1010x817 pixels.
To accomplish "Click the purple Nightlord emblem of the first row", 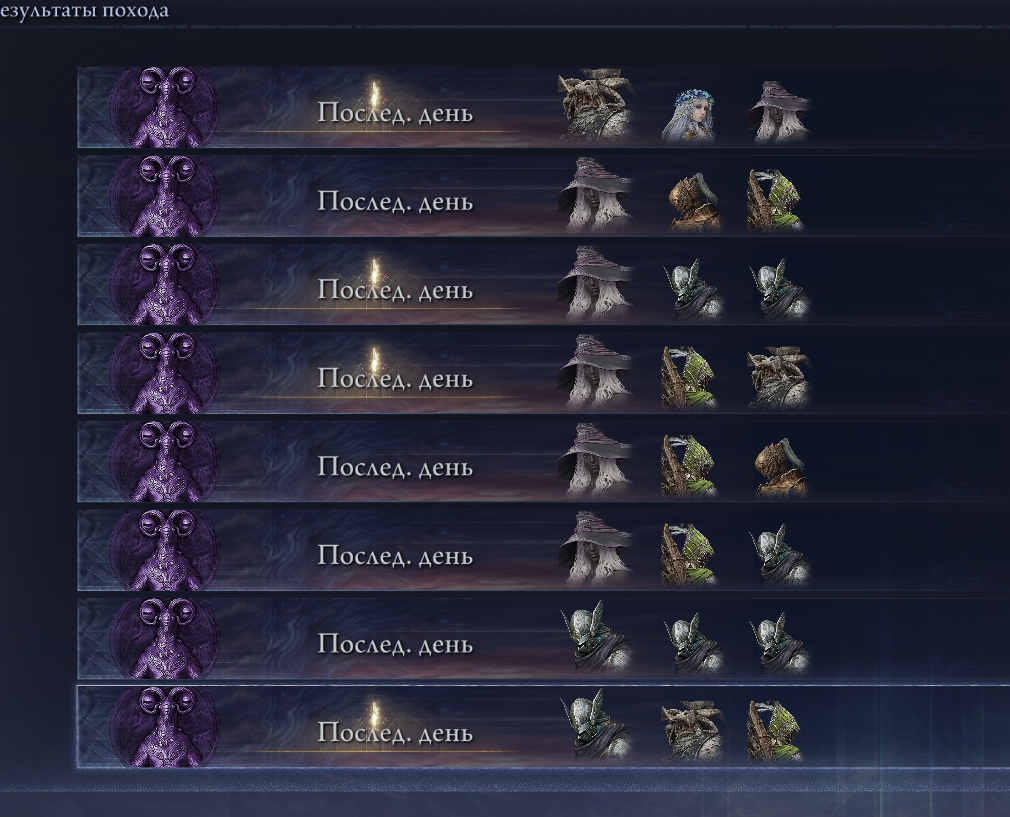I will click(x=164, y=108).
